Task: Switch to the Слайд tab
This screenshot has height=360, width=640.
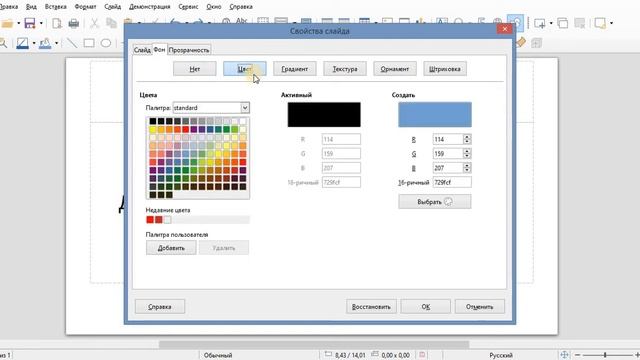Action: click(142, 50)
